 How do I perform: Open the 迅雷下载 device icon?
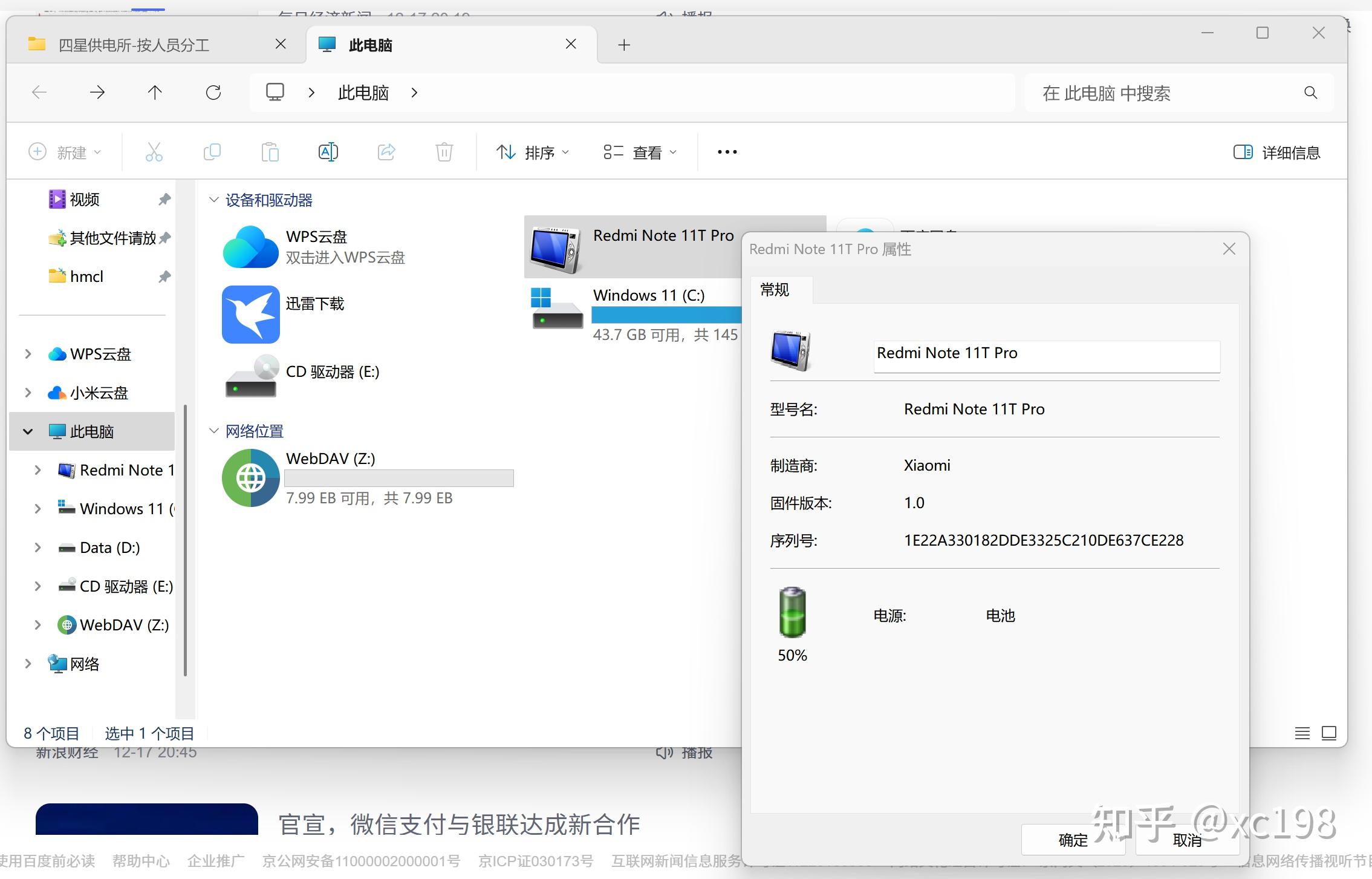250,315
